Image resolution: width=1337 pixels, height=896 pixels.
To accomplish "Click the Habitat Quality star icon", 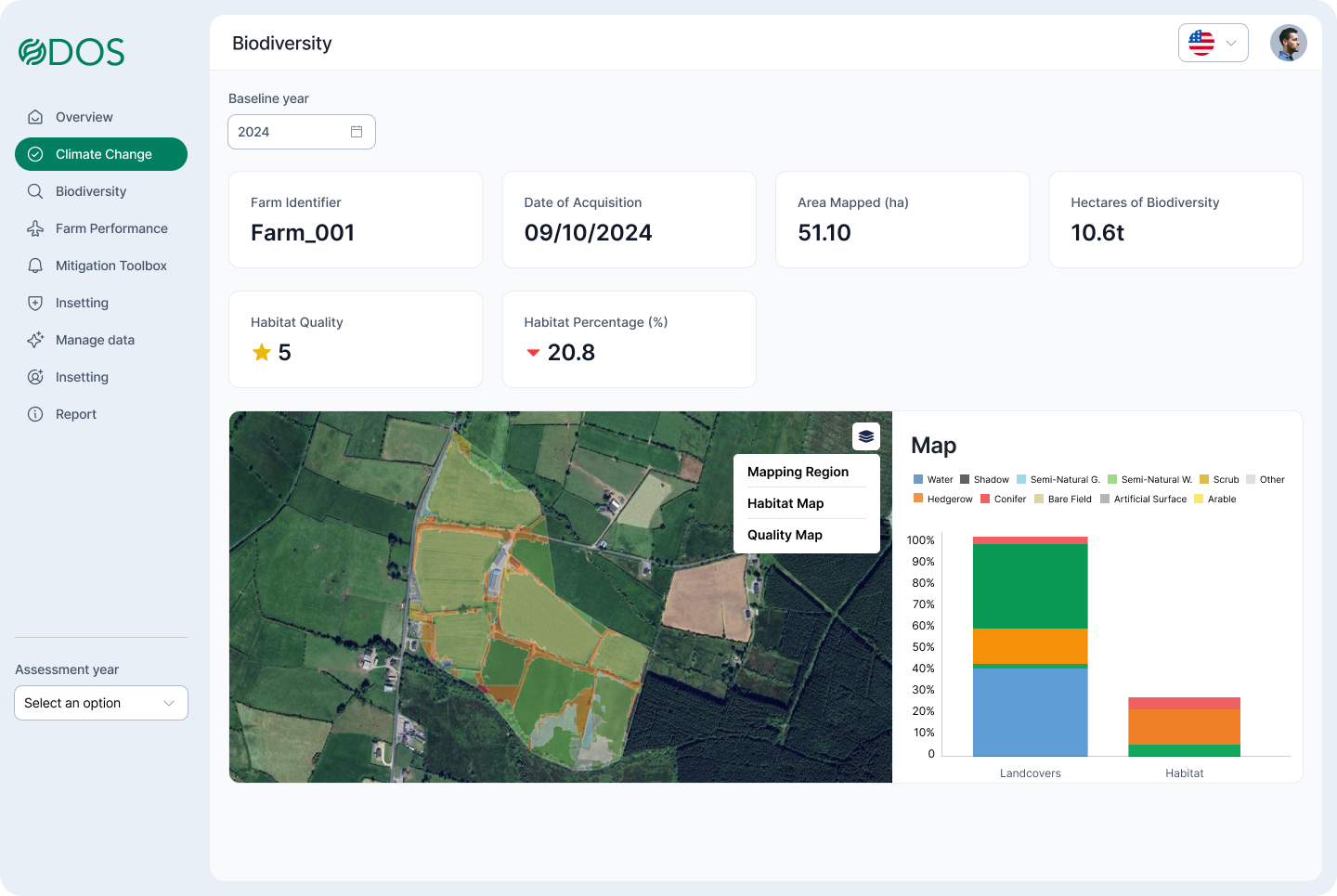I will tap(262, 353).
